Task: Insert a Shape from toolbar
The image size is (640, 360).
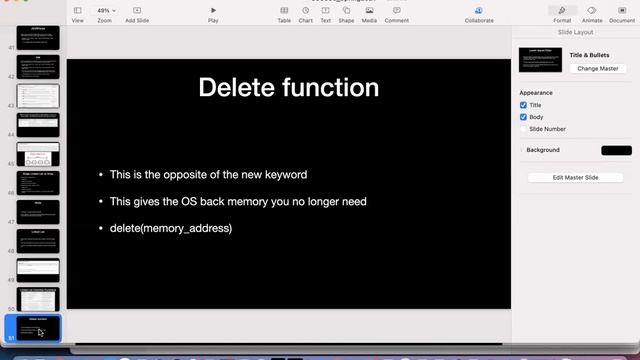Action: [x=346, y=10]
